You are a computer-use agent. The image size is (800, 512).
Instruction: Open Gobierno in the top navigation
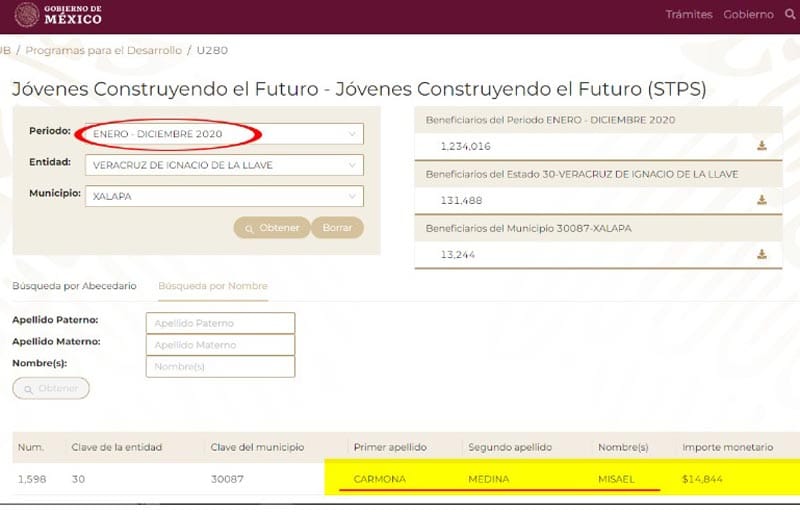[x=748, y=15]
